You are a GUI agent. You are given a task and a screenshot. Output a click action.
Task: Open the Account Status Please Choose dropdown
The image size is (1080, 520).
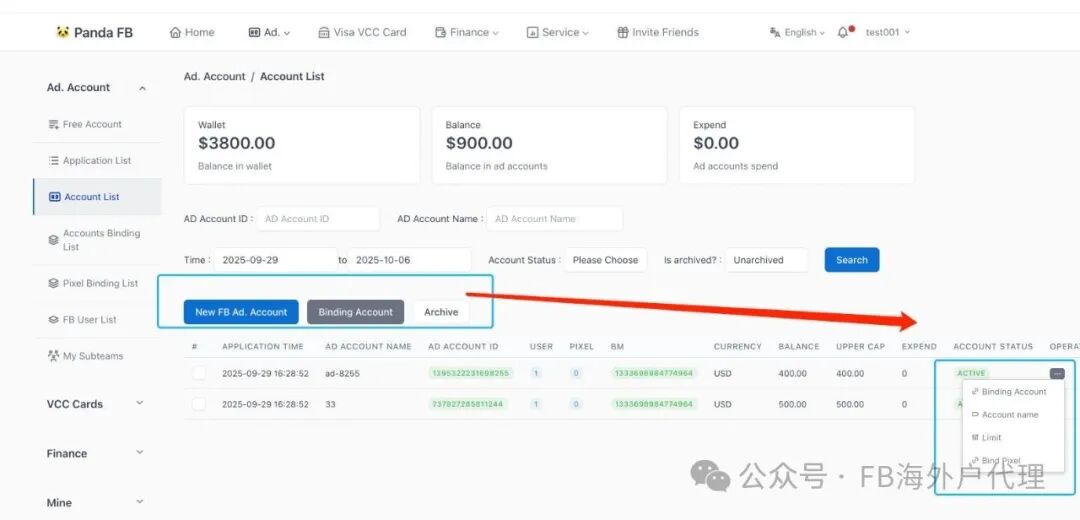pyautogui.click(x=605, y=260)
